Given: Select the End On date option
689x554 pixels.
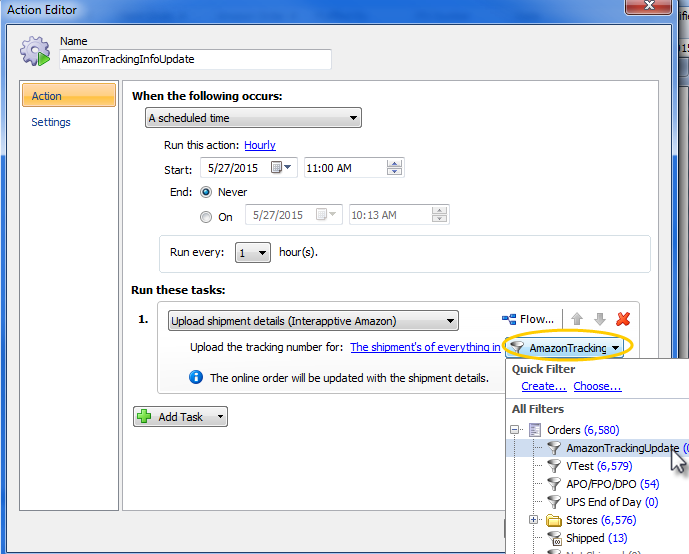Looking at the screenshot, I should pos(206,217).
